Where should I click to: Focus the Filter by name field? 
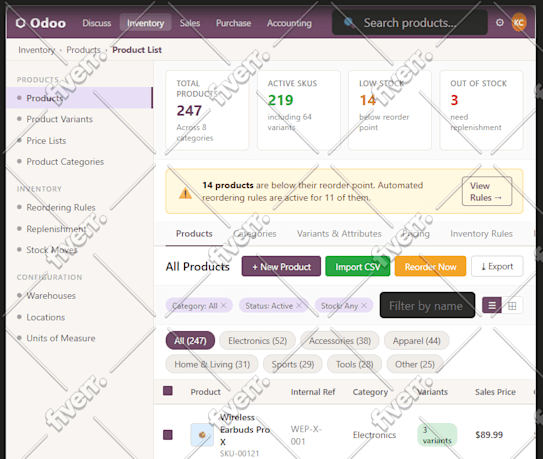pos(427,306)
